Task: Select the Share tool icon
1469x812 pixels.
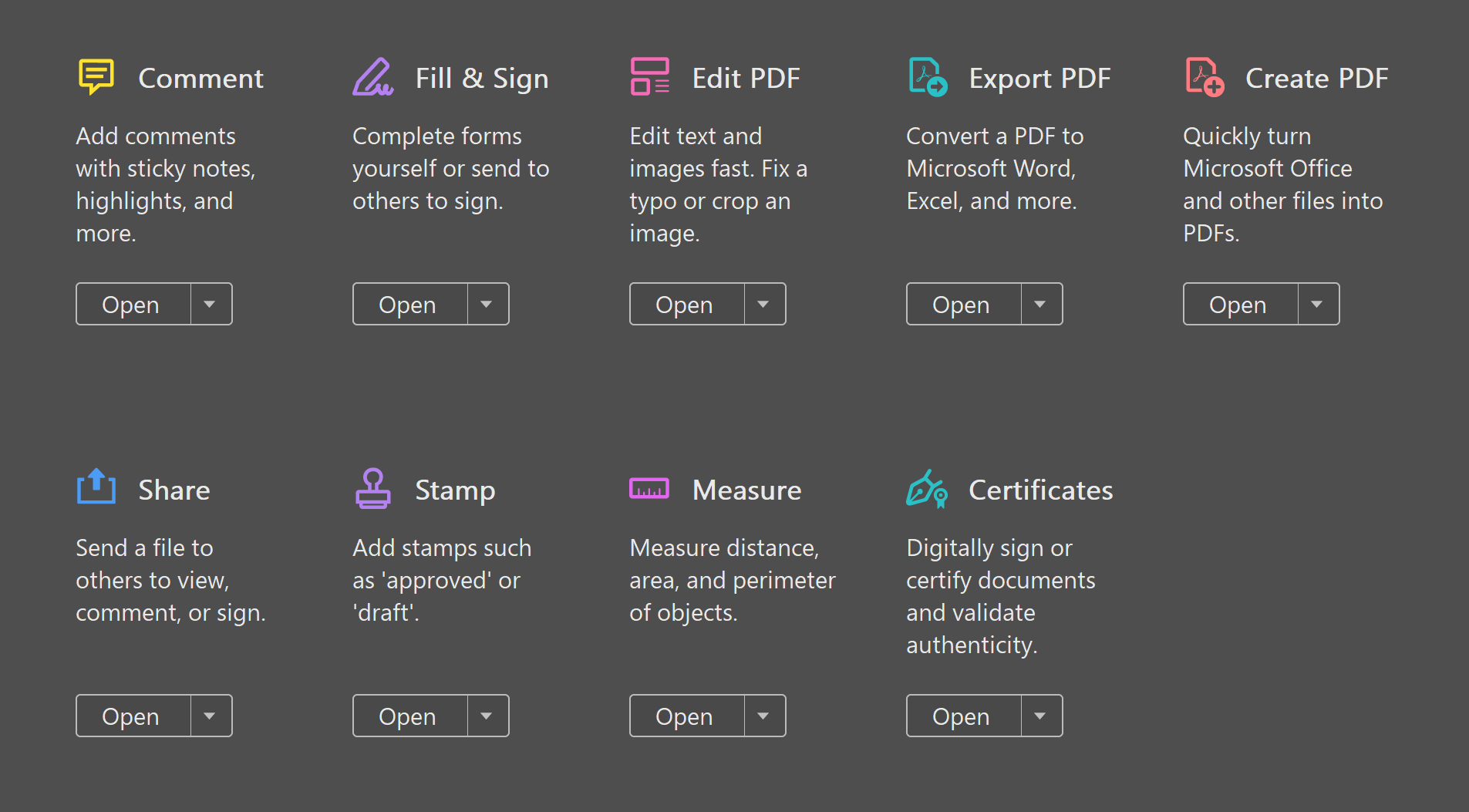Action: tap(96, 488)
